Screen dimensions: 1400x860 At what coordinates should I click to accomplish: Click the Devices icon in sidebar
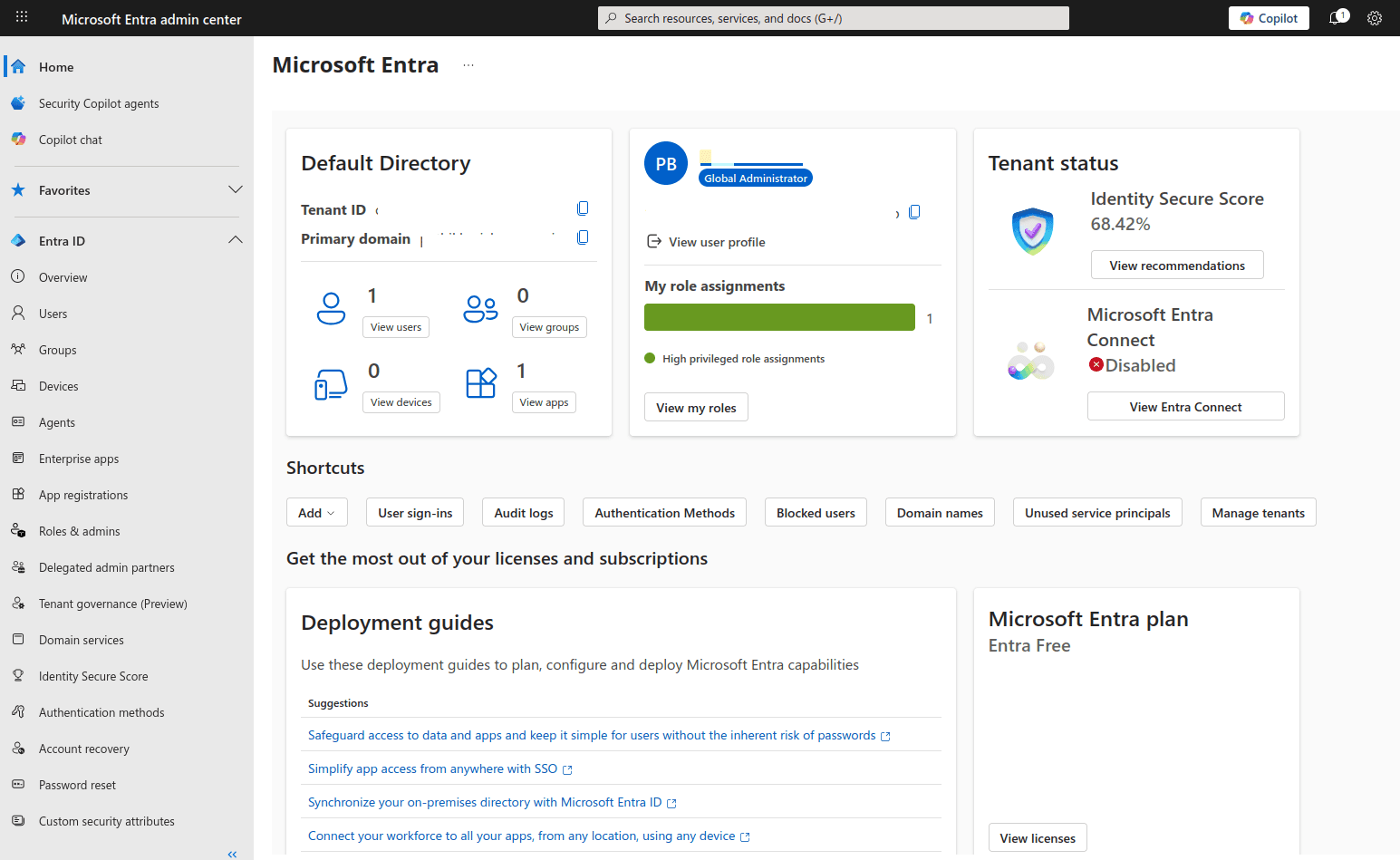click(18, 385)
